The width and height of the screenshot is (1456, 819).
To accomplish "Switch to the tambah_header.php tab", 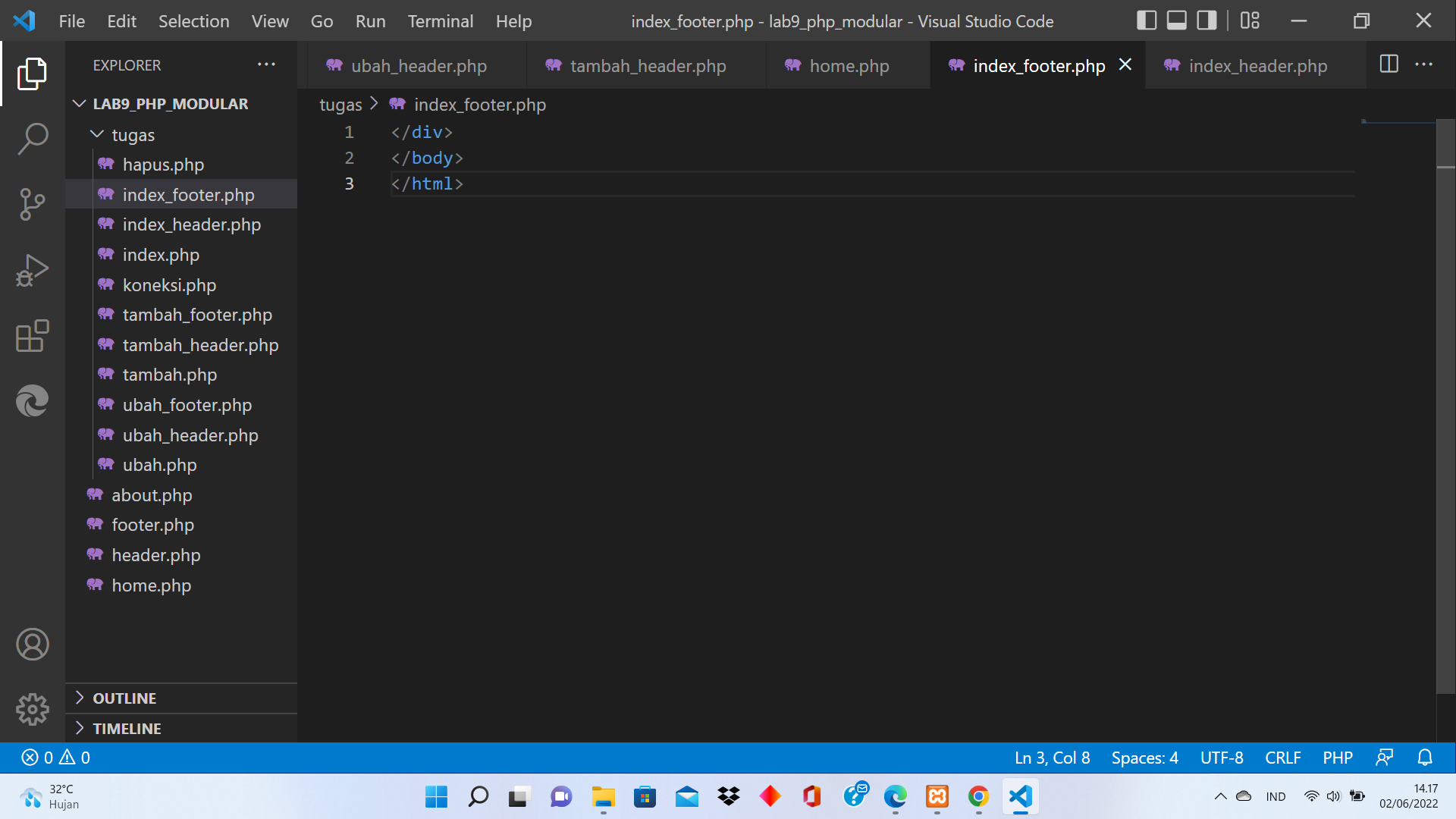I will (646, 66).
